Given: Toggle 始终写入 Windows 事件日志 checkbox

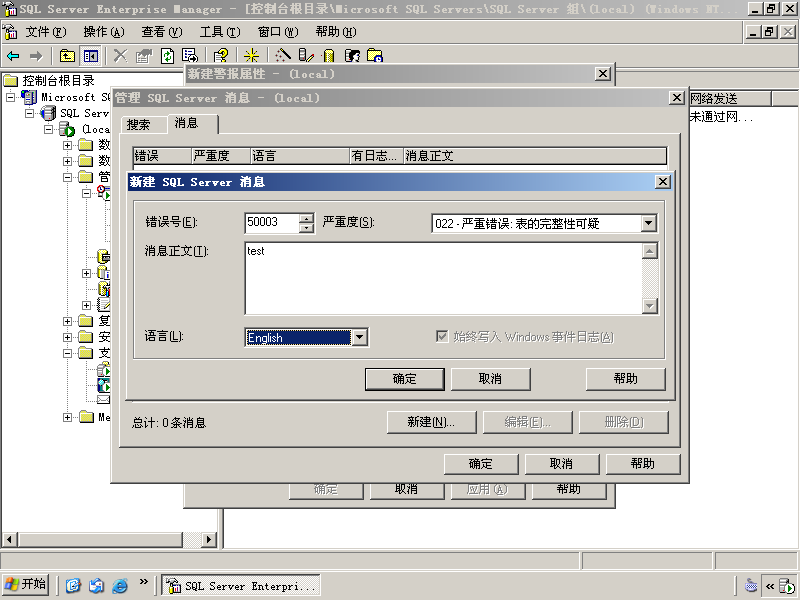Looking at the screenshot, I should tap(442, 336).
